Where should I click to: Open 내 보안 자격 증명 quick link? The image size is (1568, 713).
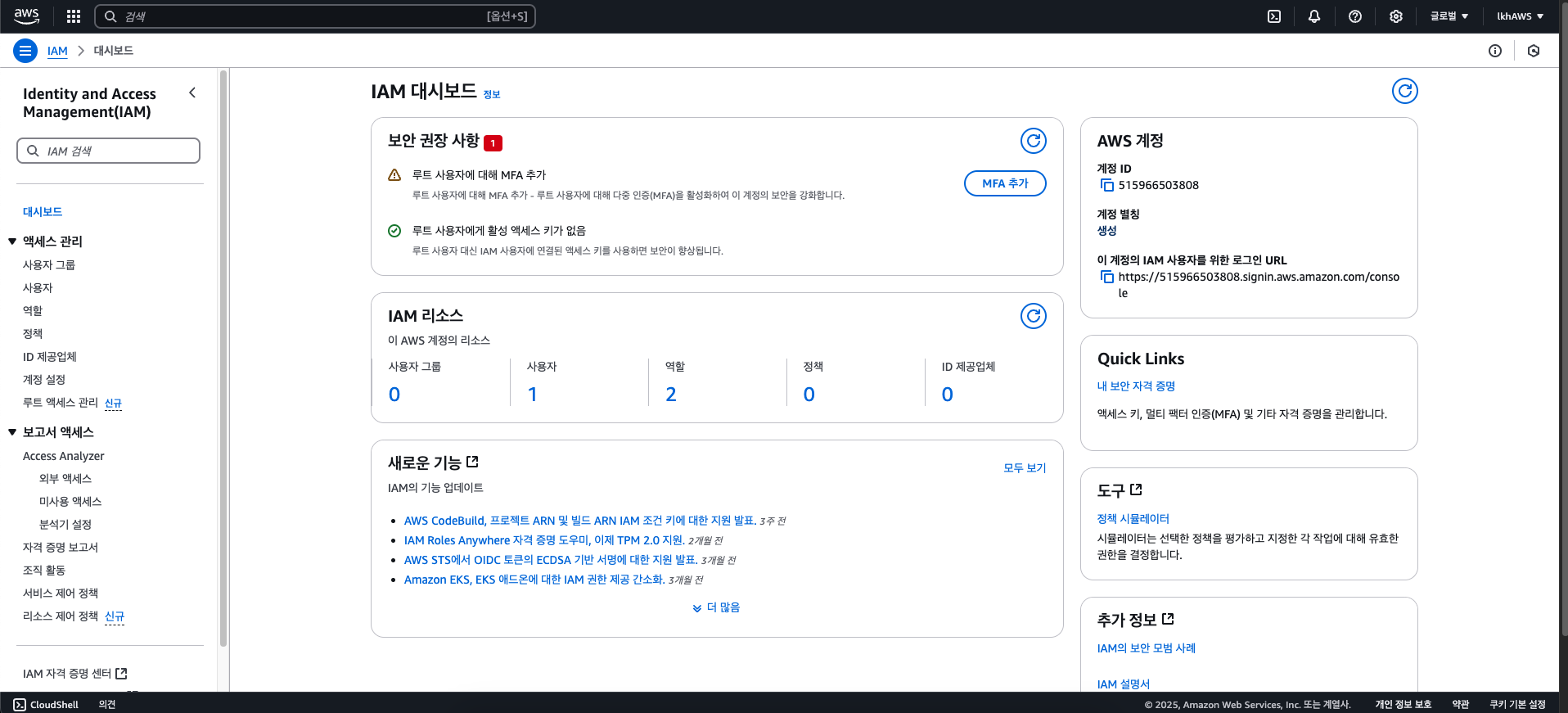tap(1136, 386)
